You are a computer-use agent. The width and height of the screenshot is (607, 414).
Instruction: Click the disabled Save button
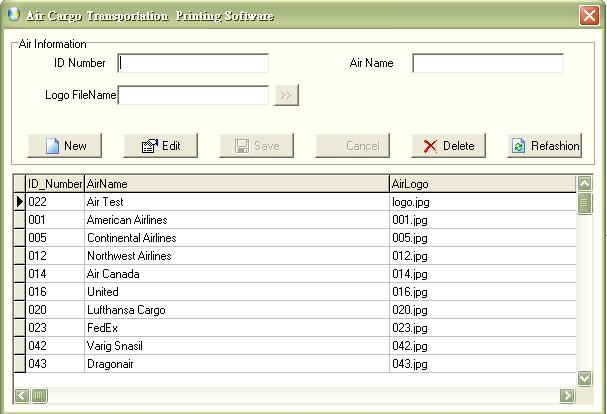[257, 146]
